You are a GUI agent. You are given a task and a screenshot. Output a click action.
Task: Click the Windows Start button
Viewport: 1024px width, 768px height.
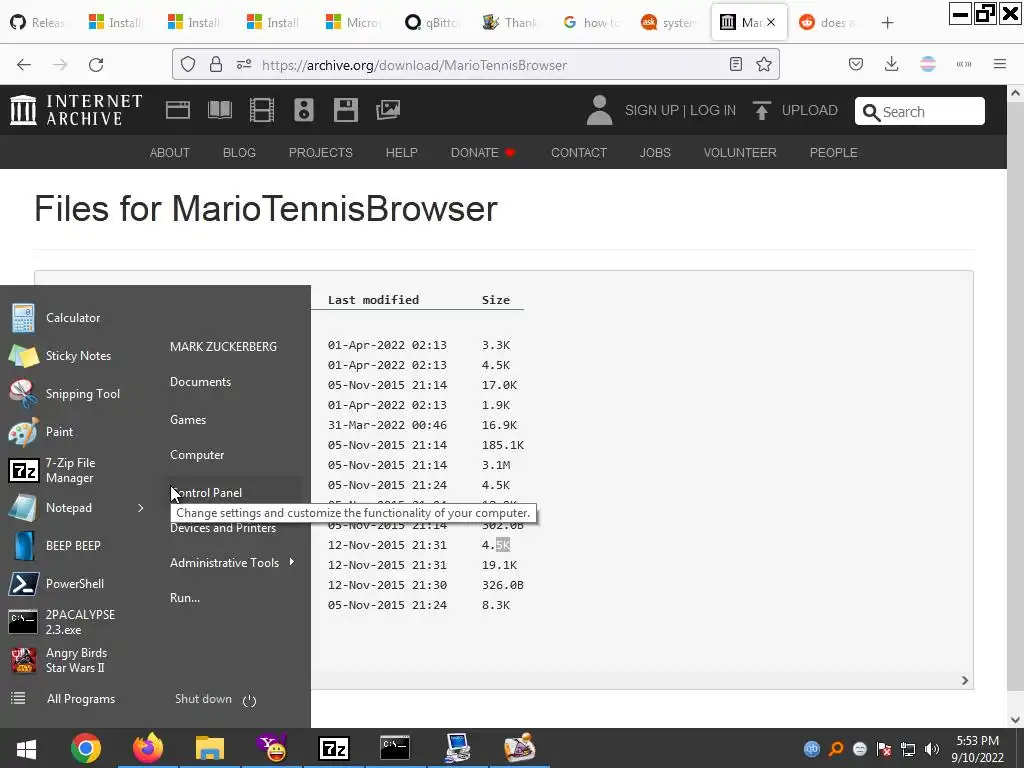[26, 748]
